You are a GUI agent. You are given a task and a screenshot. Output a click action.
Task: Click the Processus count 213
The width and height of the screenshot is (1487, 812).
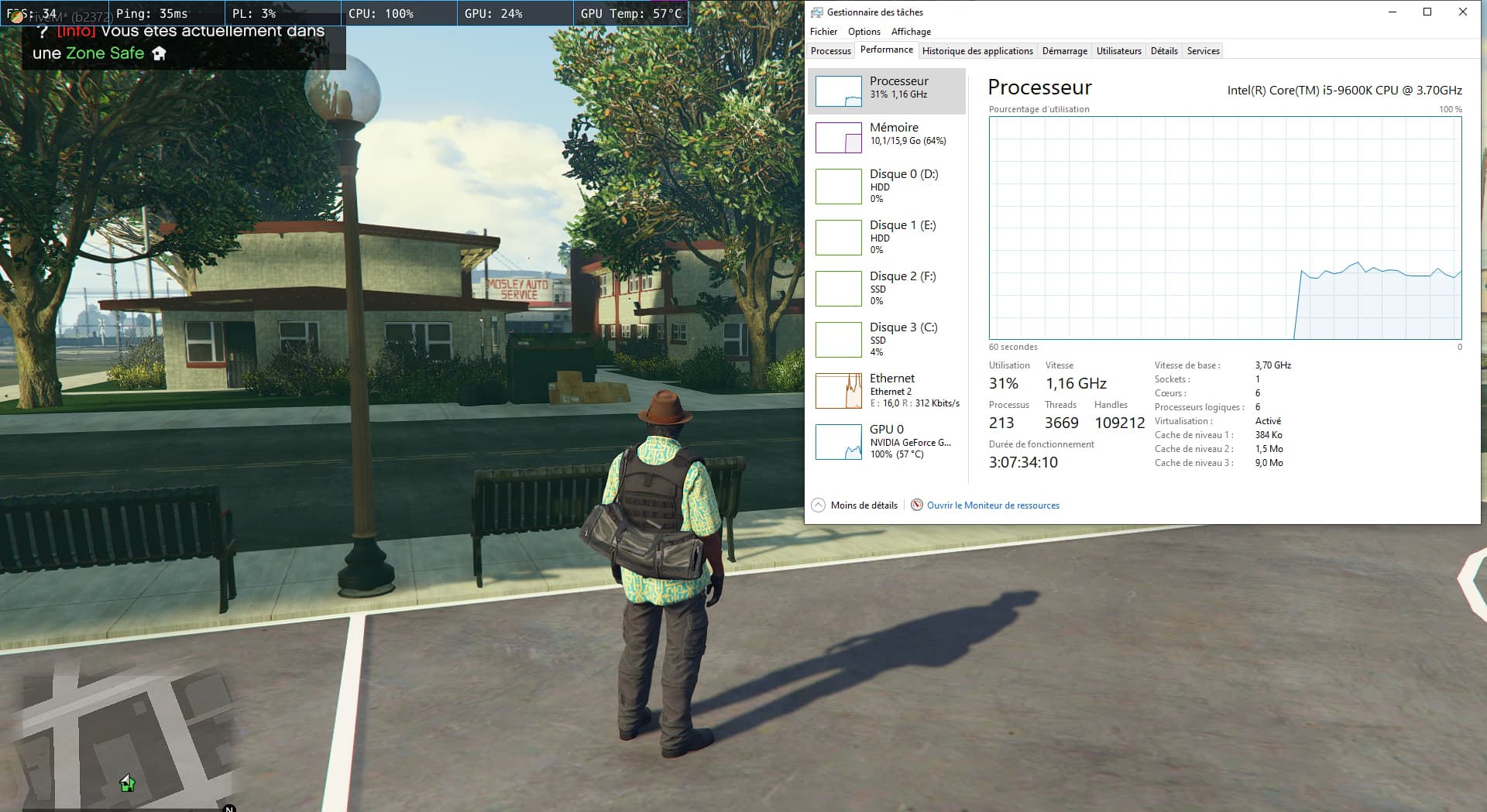(x=1001, y=423)
